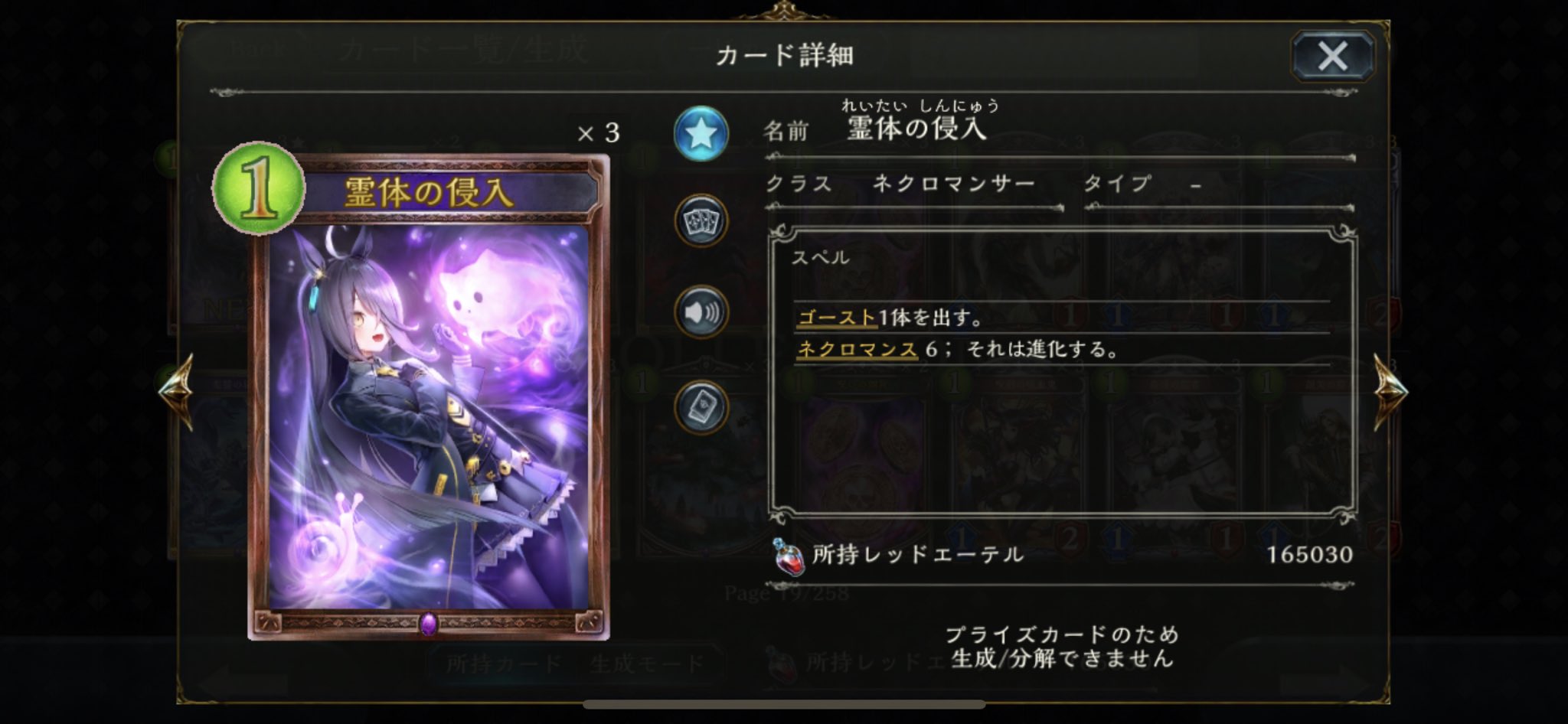Go to the previous card with left arrow

tap(176, 391)
